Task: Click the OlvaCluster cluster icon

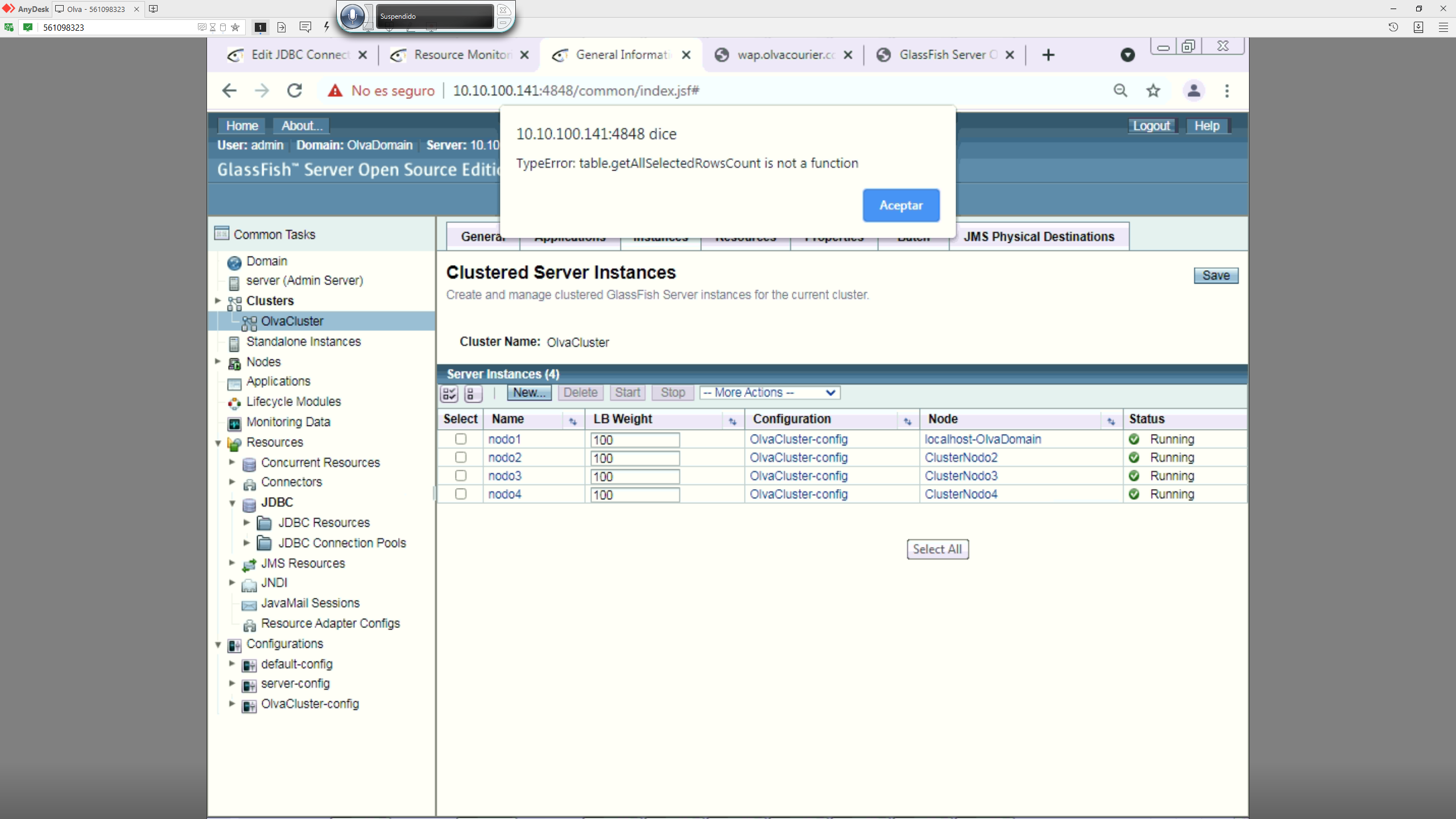Action: [x=250, y=322]
